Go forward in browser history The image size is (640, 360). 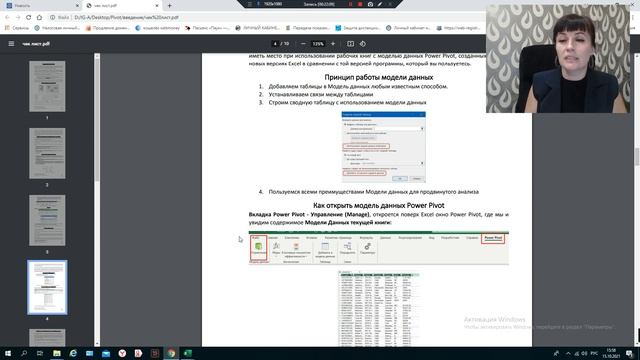pyautogui.click(x=18, y=17)
